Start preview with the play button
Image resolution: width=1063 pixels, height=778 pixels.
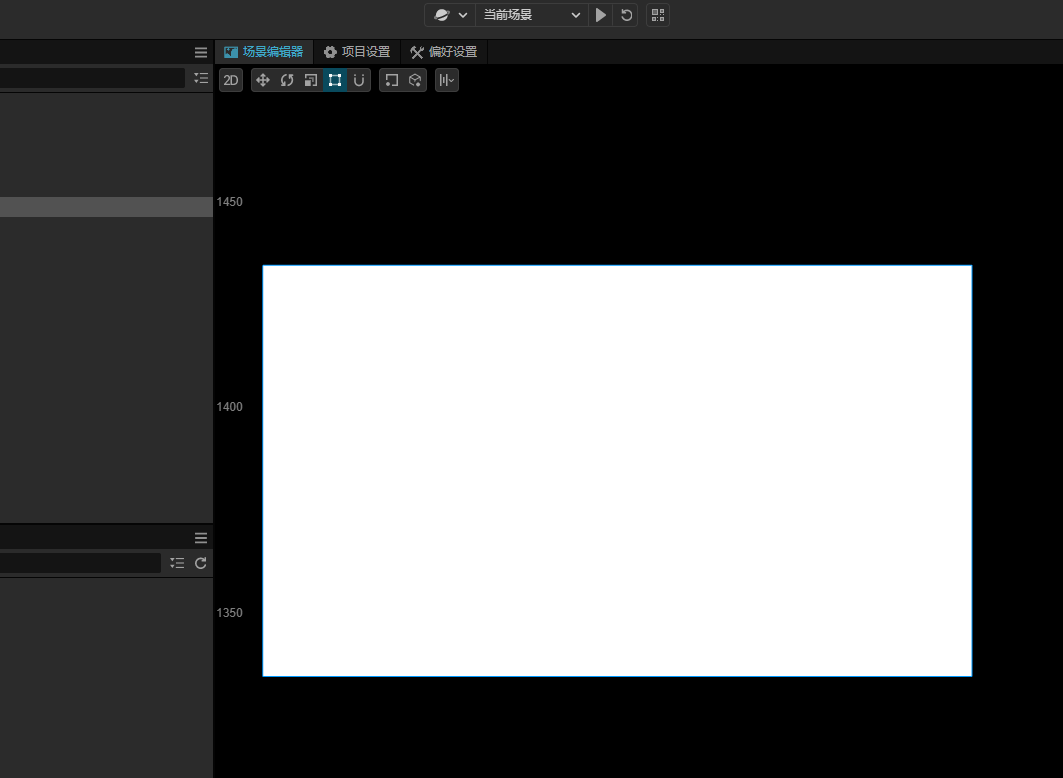click(601, 15)
